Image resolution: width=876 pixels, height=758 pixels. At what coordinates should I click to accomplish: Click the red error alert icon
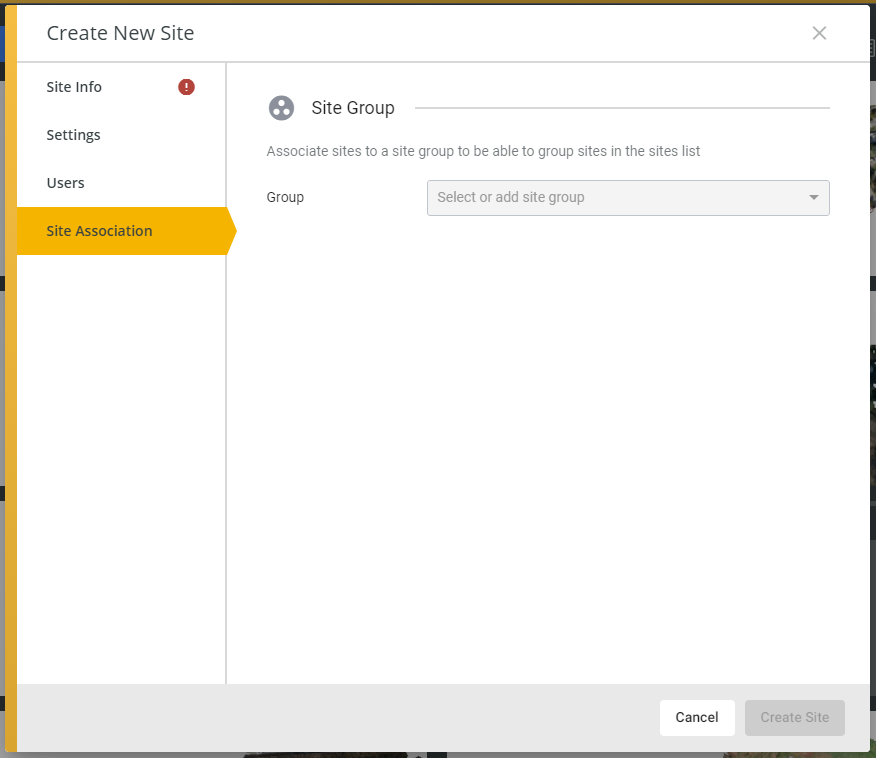[x=186, y=87]
